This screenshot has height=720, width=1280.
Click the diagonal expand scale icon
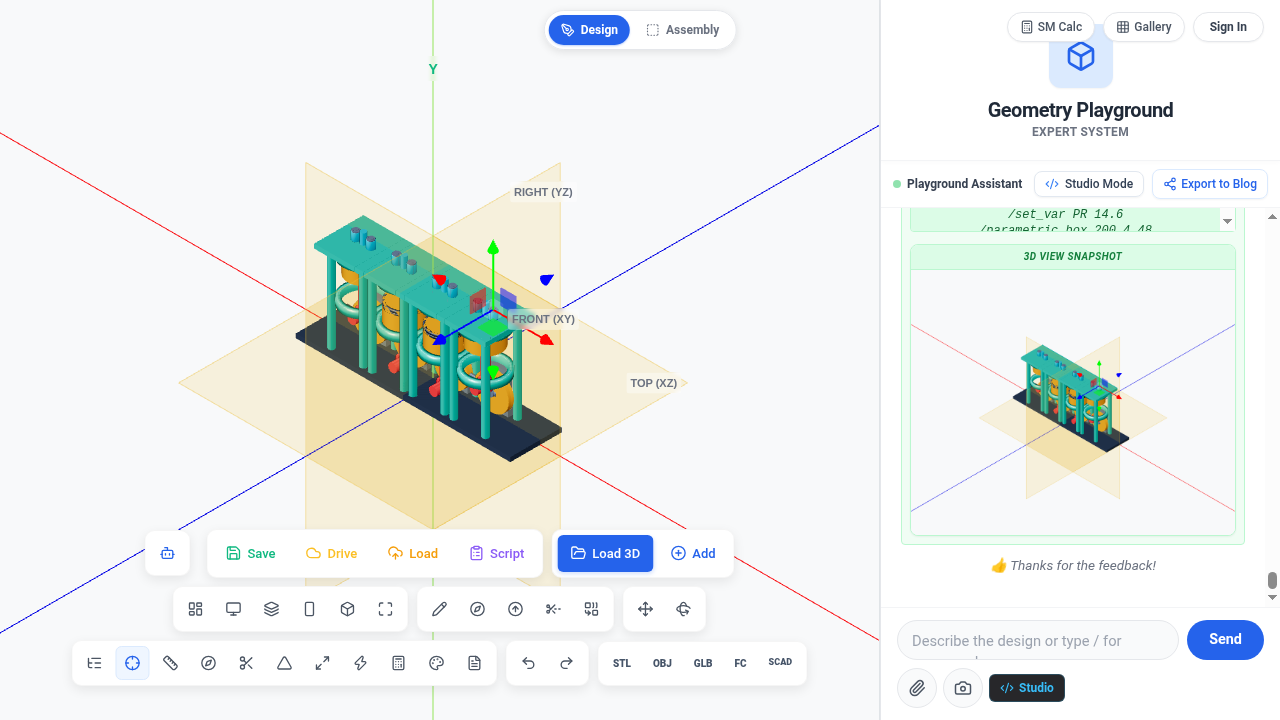[x=323, y=663]
